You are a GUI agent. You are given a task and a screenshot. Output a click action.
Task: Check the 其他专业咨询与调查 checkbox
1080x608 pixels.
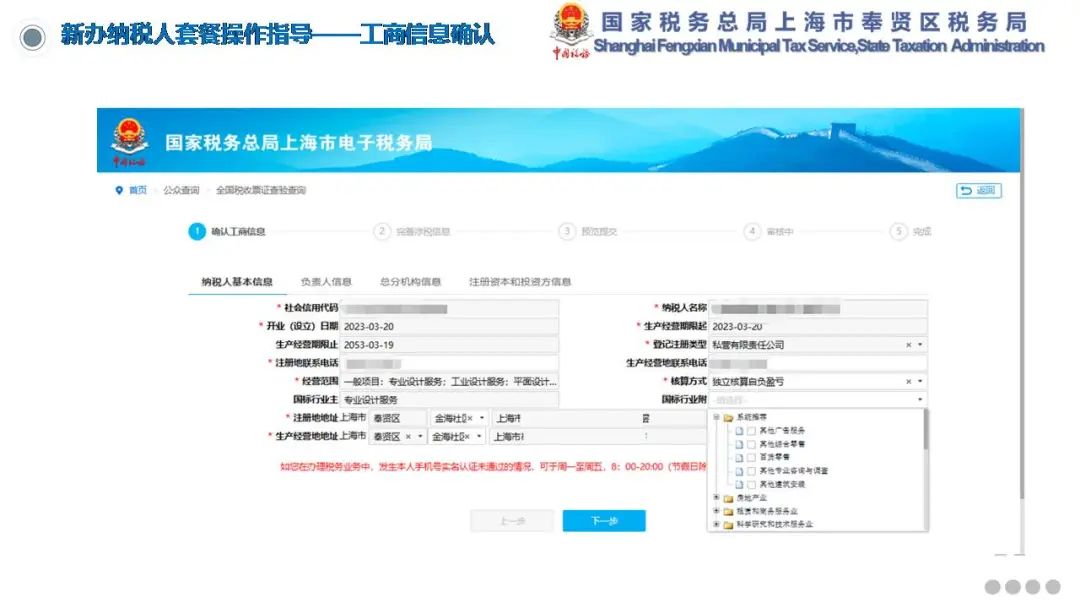751,472
